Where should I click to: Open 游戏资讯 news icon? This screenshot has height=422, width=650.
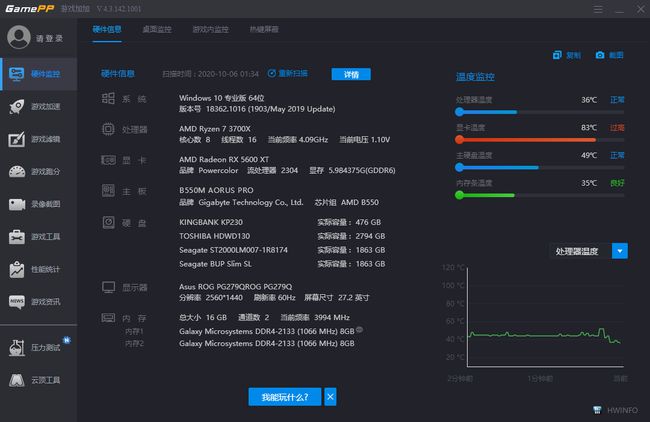(17, 302)
